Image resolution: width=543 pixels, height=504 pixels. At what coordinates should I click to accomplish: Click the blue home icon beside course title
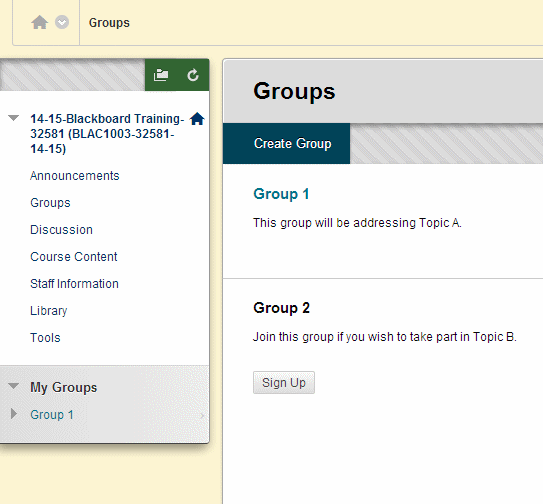[x=197, y=119]
